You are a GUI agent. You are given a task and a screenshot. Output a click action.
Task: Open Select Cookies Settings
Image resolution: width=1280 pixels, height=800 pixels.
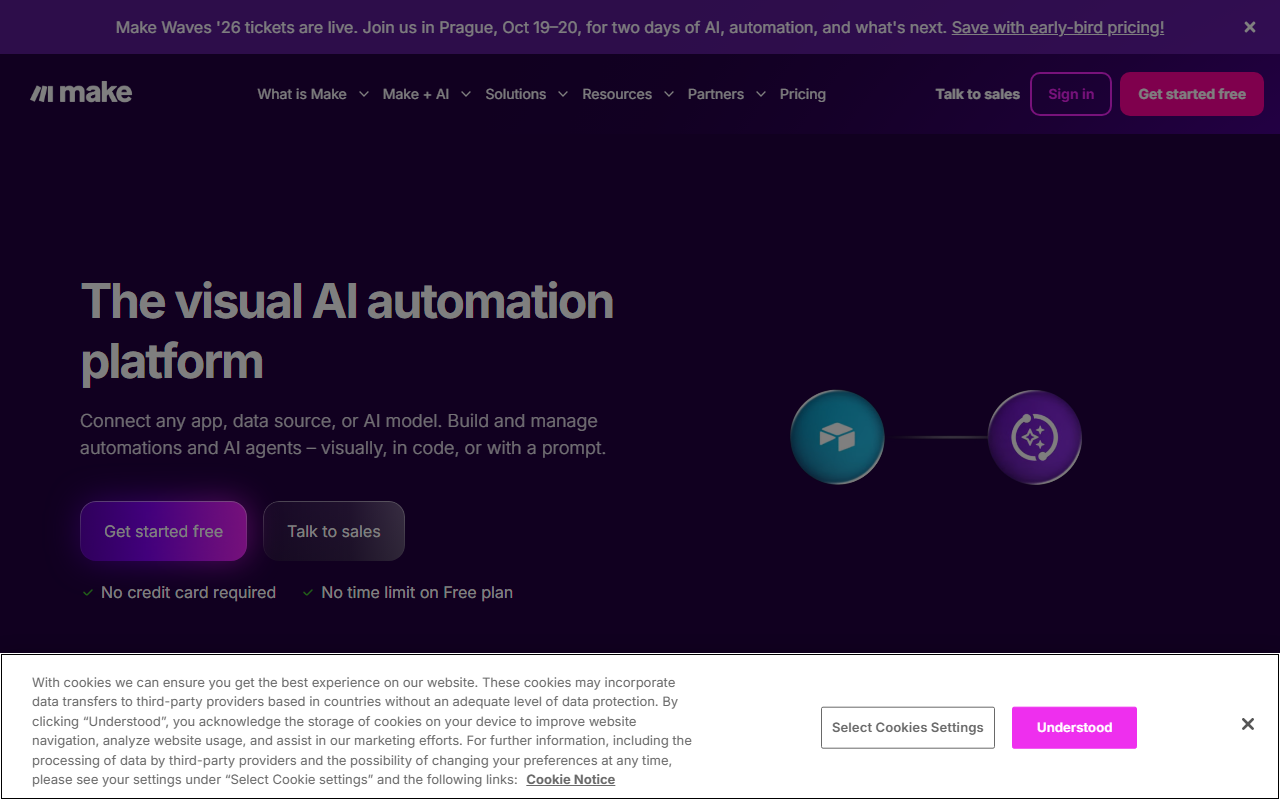[908, 727]
